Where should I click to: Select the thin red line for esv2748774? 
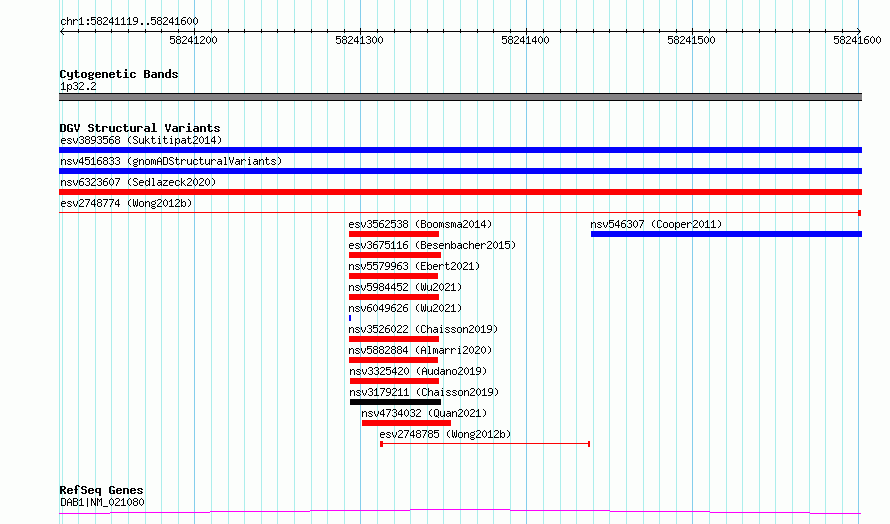460,213
